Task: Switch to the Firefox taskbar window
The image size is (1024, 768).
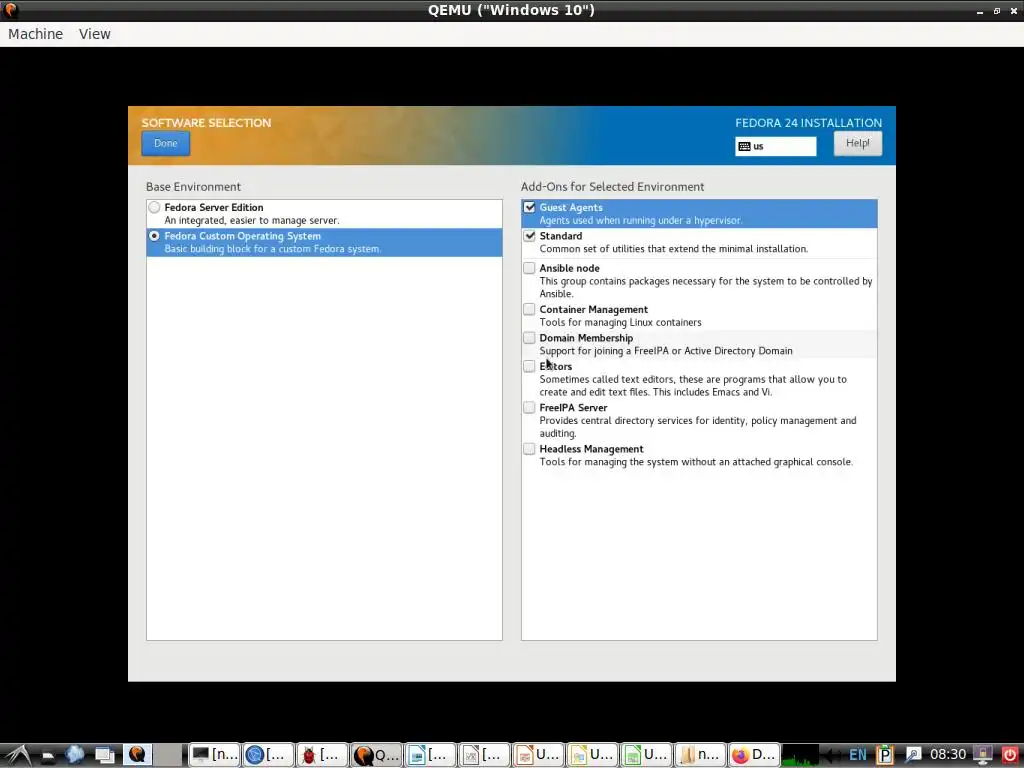Action: point(754,755)
